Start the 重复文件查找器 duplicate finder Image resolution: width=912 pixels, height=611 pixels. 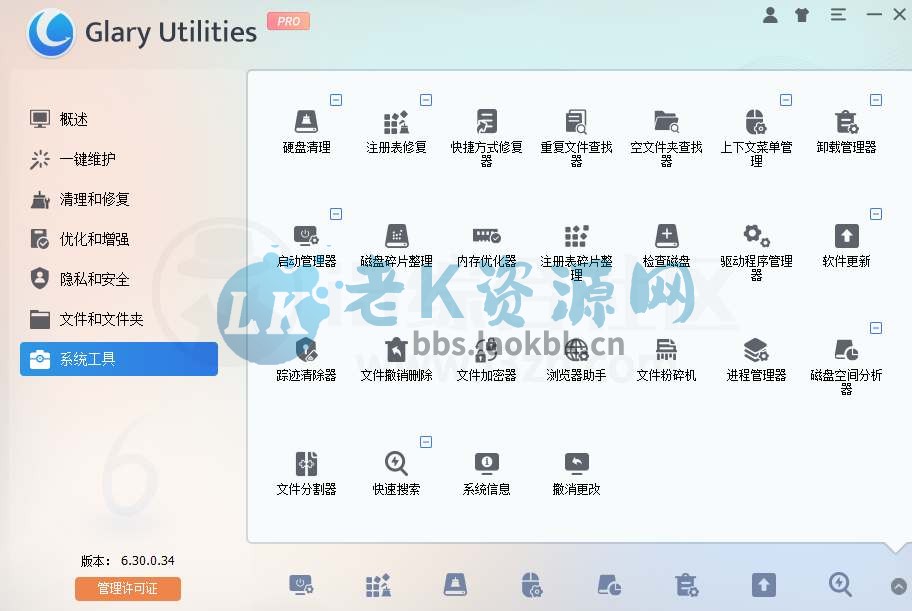pyautogui.click(x=576, y=138)
